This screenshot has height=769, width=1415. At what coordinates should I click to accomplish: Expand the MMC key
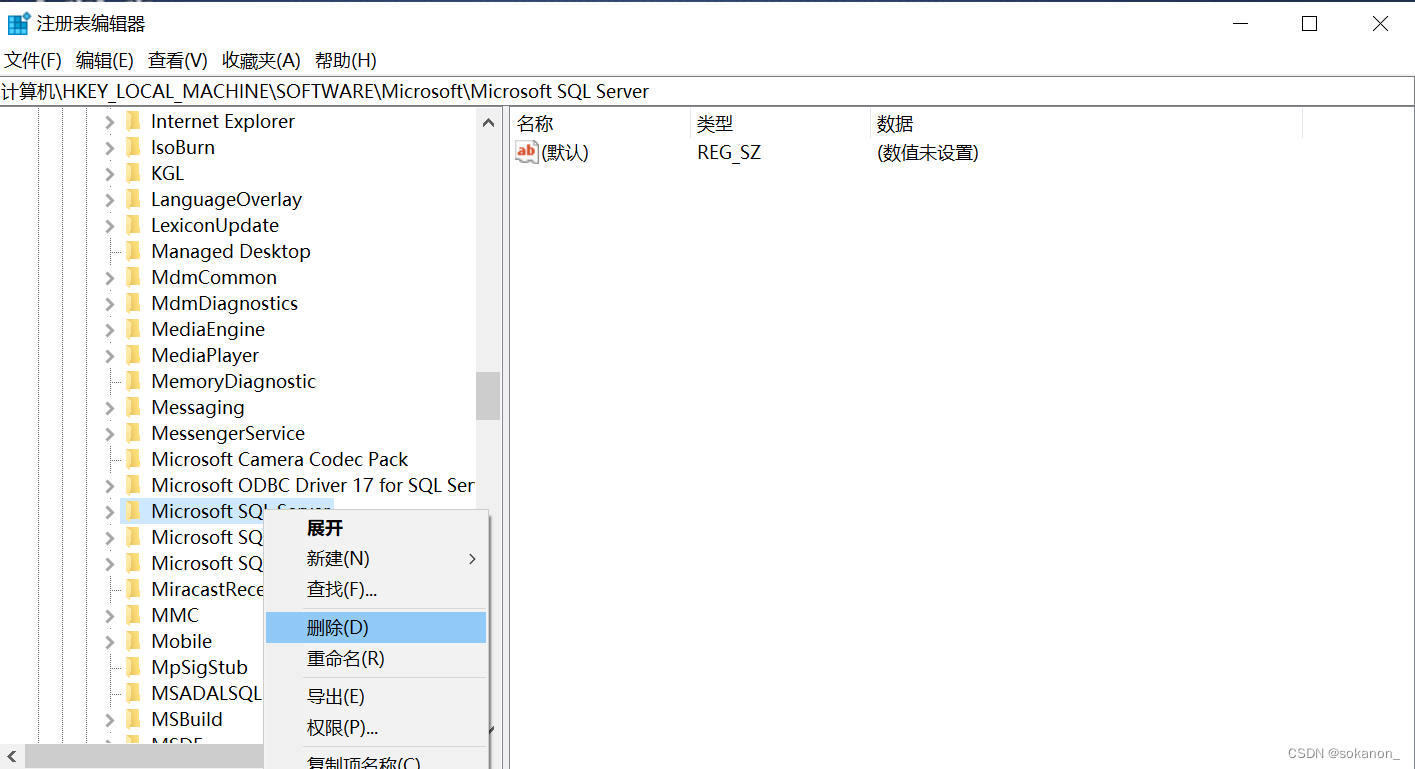(x=110, y=616)
